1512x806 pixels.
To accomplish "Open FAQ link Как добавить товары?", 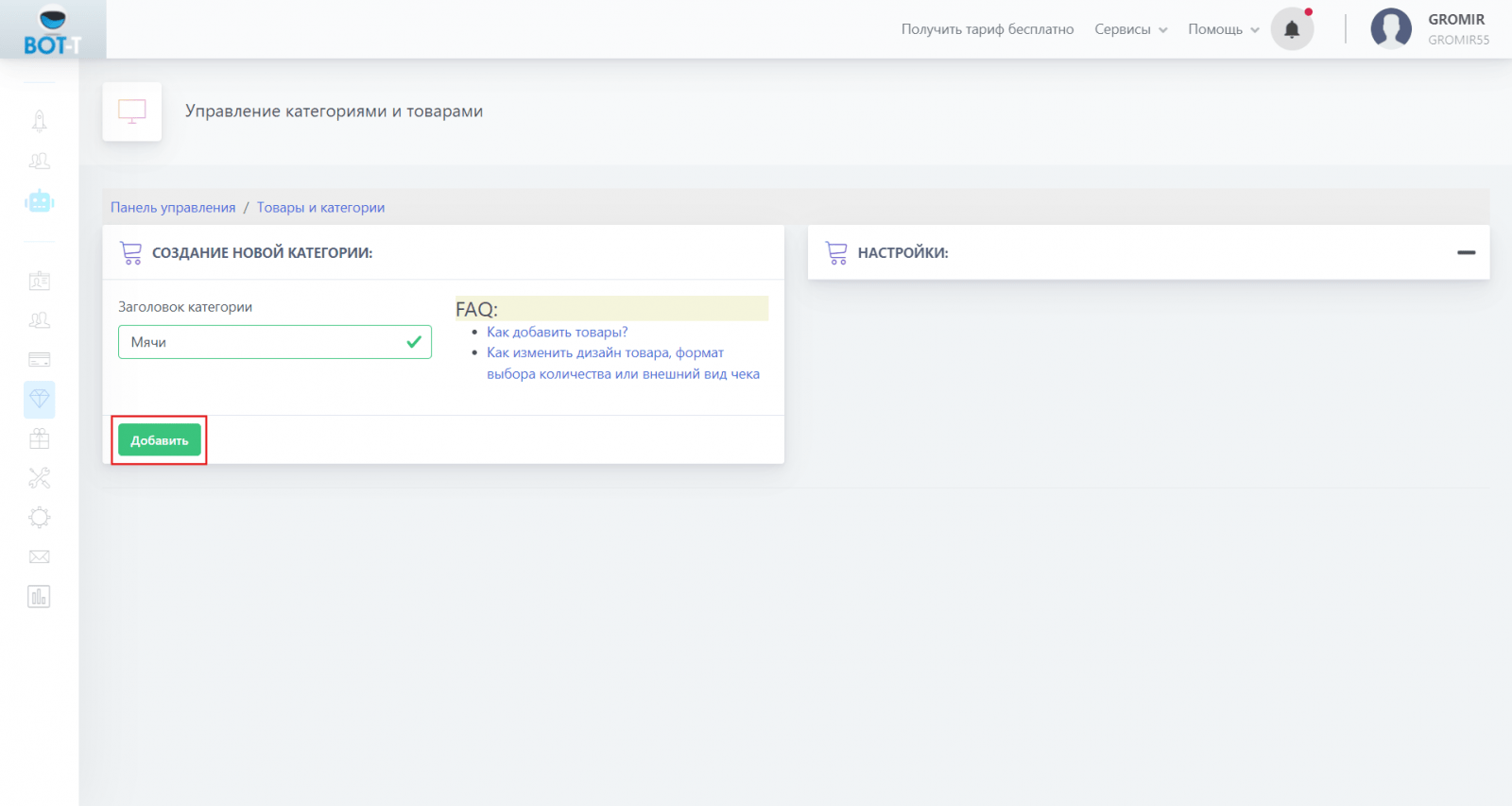I will 558,332.
